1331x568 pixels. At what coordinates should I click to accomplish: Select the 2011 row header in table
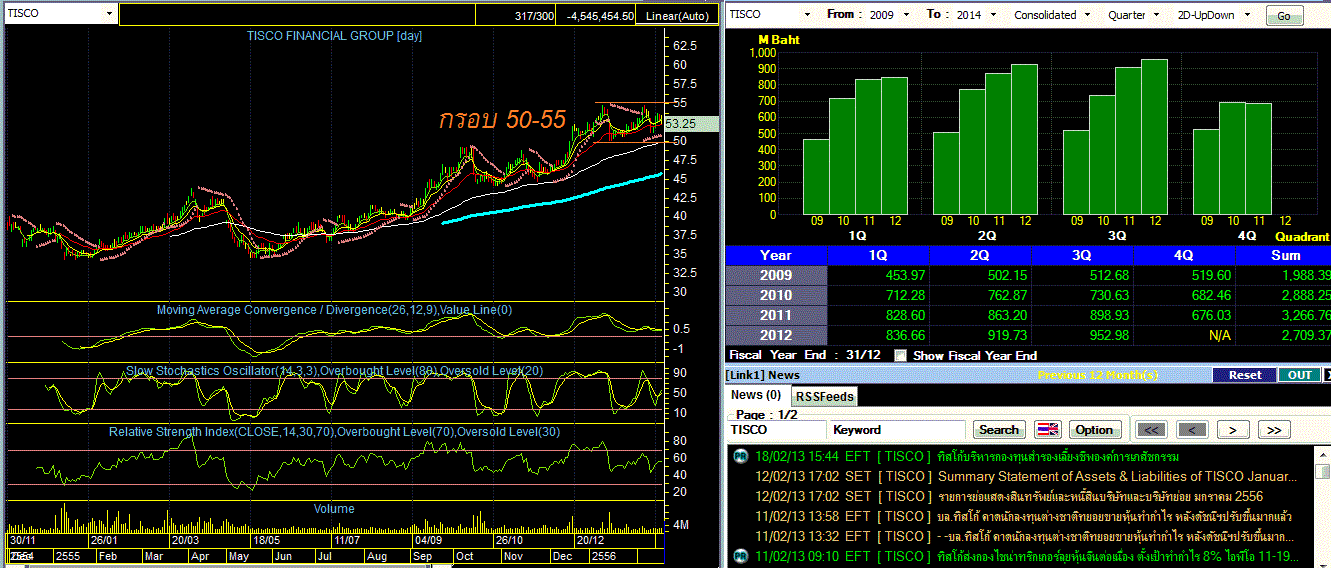776,315
